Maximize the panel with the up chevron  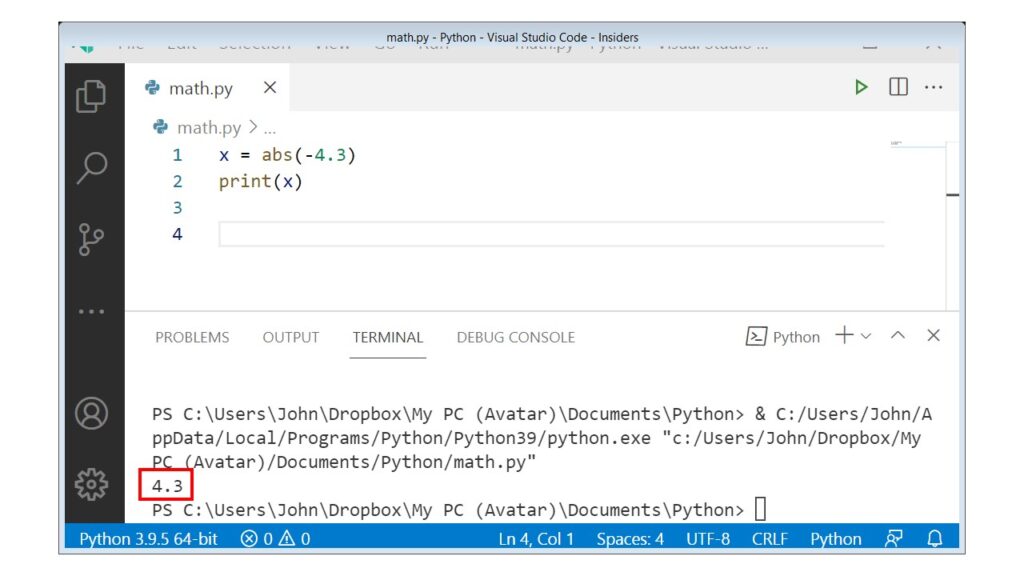pos(898,335)
